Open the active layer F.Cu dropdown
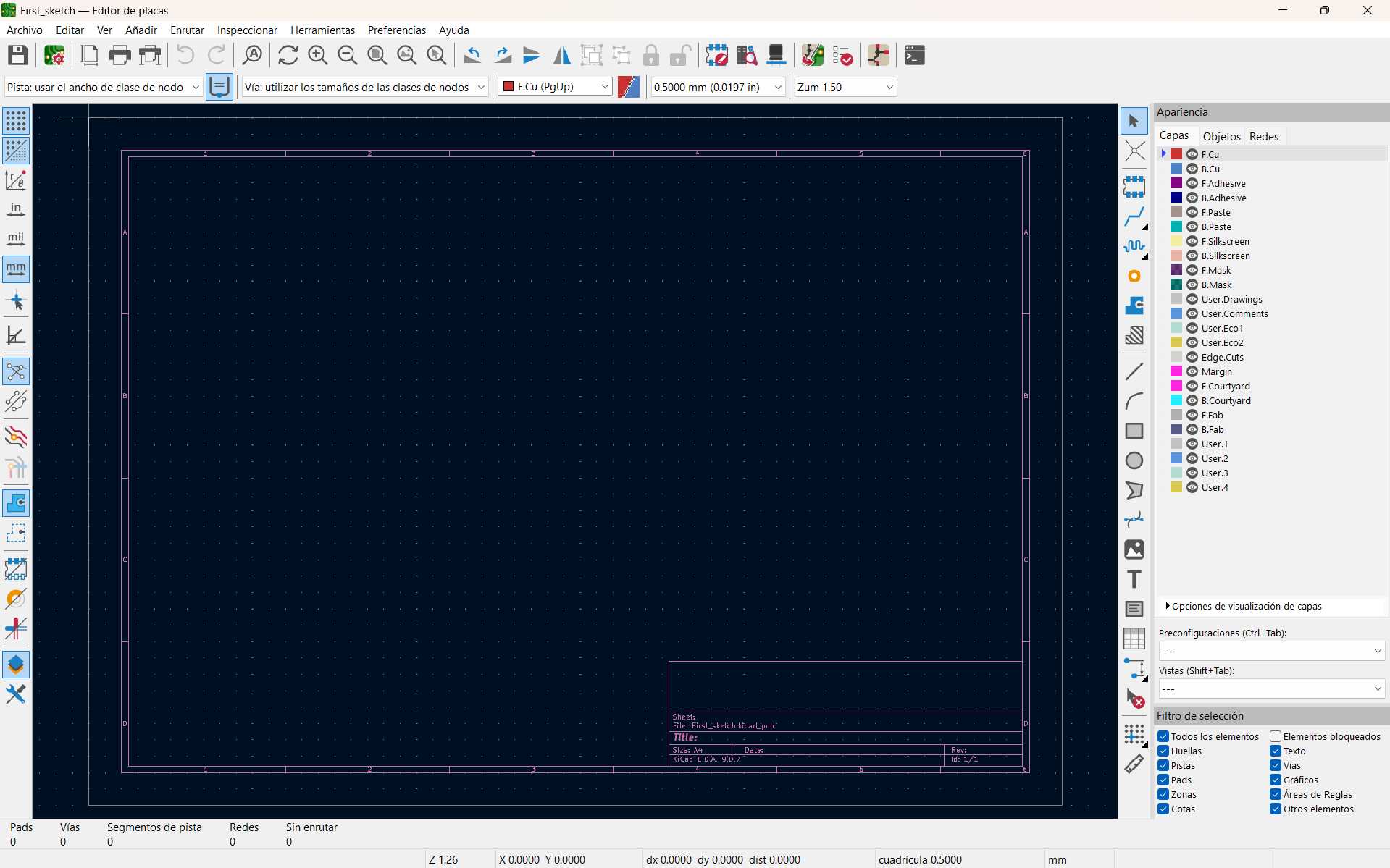This screenshot has width=1390, height=868. click(x=605, y=86)
